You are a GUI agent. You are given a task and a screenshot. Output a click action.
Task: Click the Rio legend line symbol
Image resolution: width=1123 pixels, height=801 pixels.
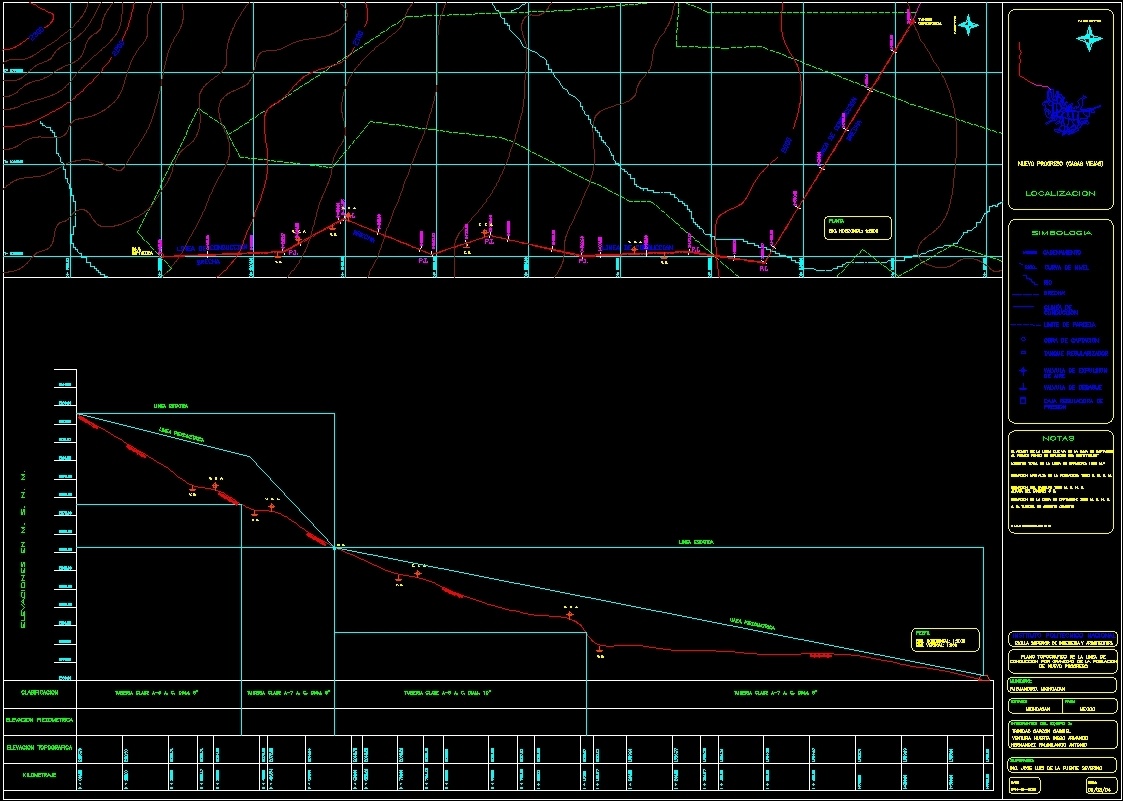[1023, 283]
